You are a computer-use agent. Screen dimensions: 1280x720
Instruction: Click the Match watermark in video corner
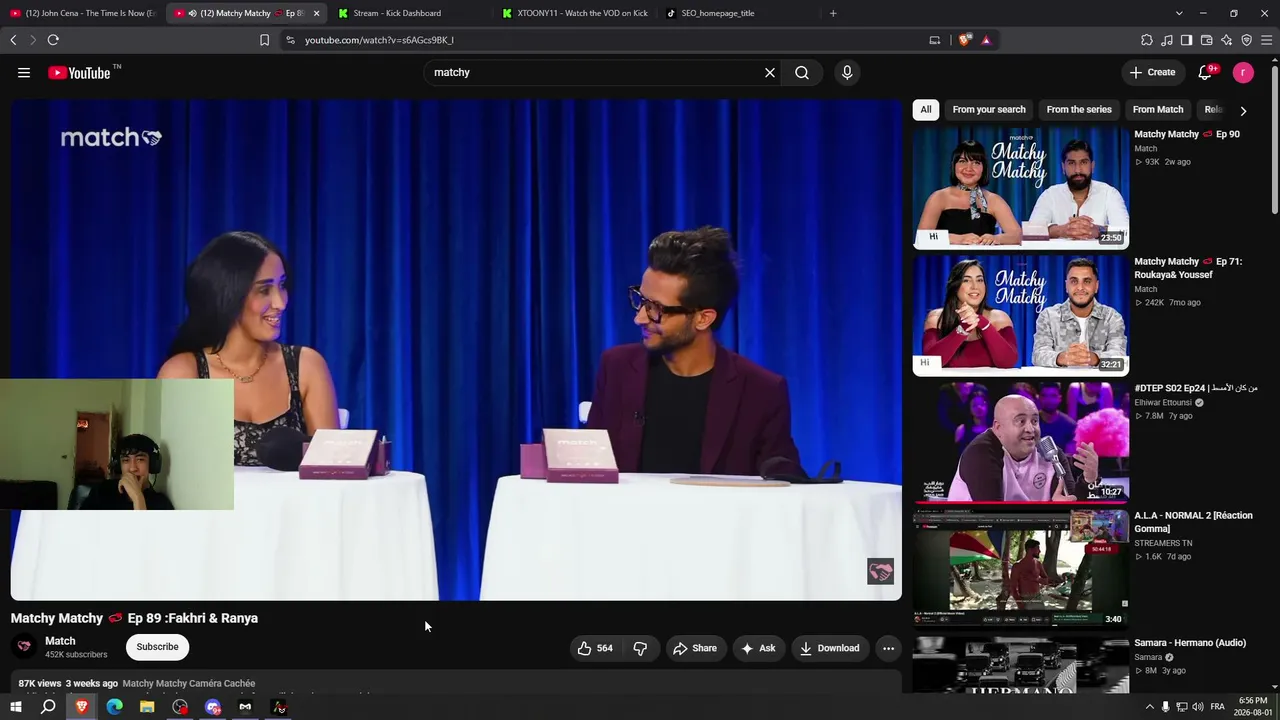880,571
